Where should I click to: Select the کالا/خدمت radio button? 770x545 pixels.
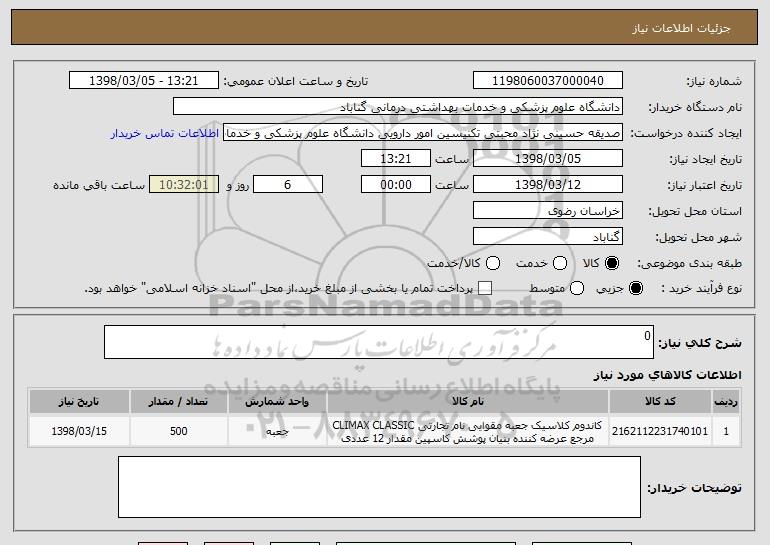493,264
